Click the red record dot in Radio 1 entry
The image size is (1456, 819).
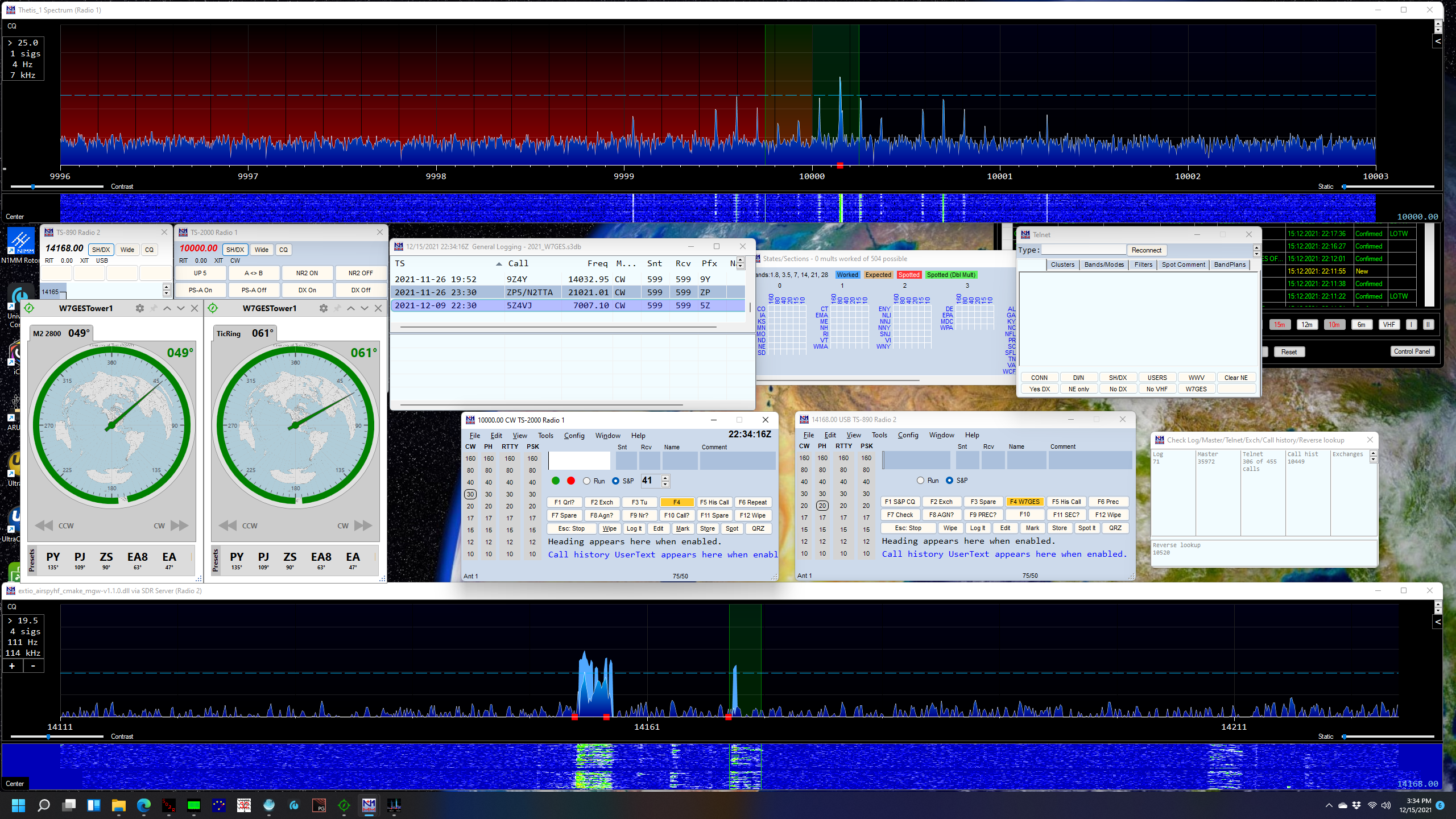[571, 481]
